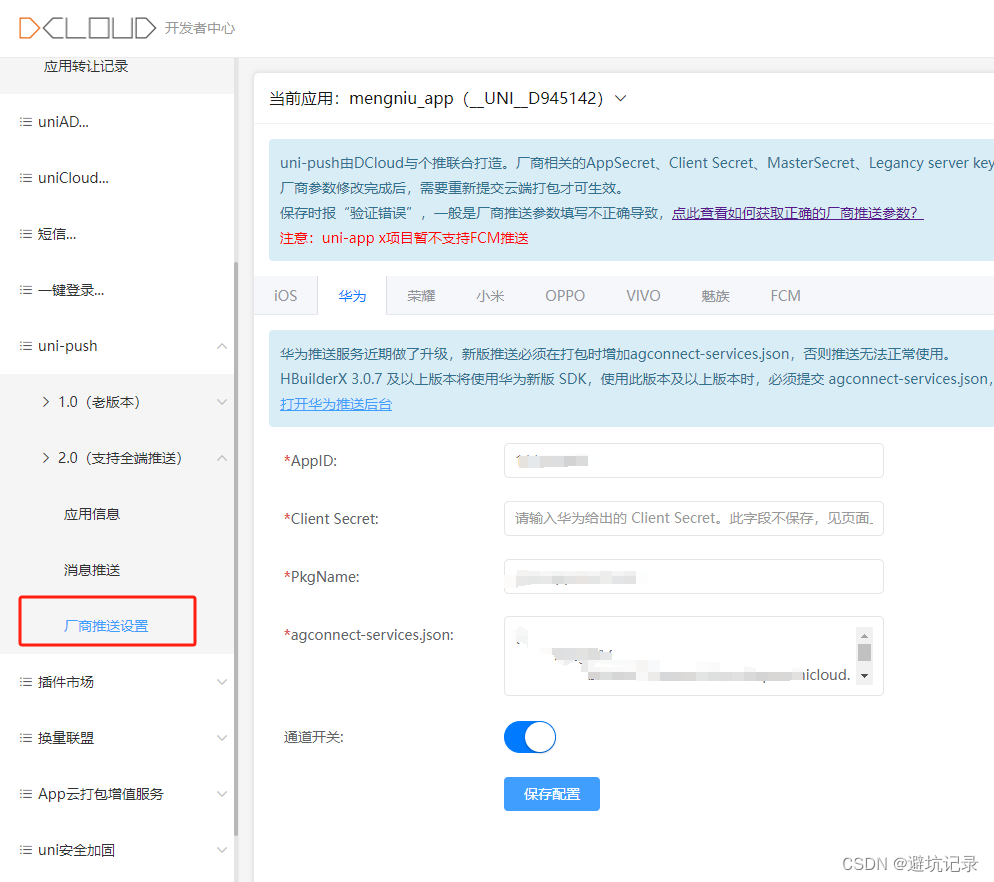Click the textarea scroll up arrow
The width and height of the screenshot is (994, 882).
pos(864,635)
